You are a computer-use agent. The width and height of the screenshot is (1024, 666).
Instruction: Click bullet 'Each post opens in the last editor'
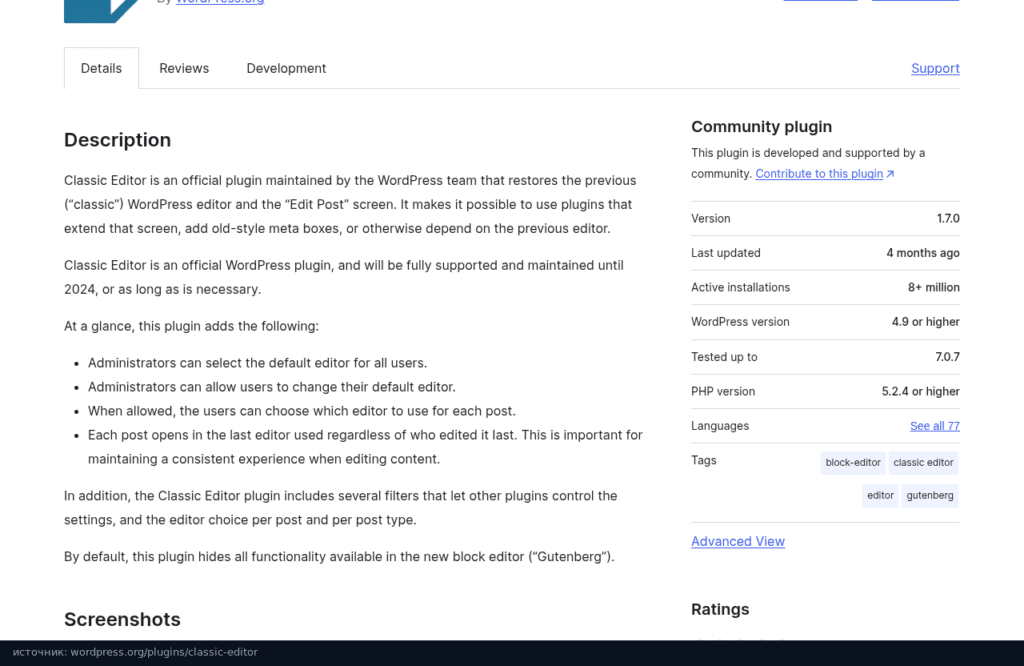[365, 447]
